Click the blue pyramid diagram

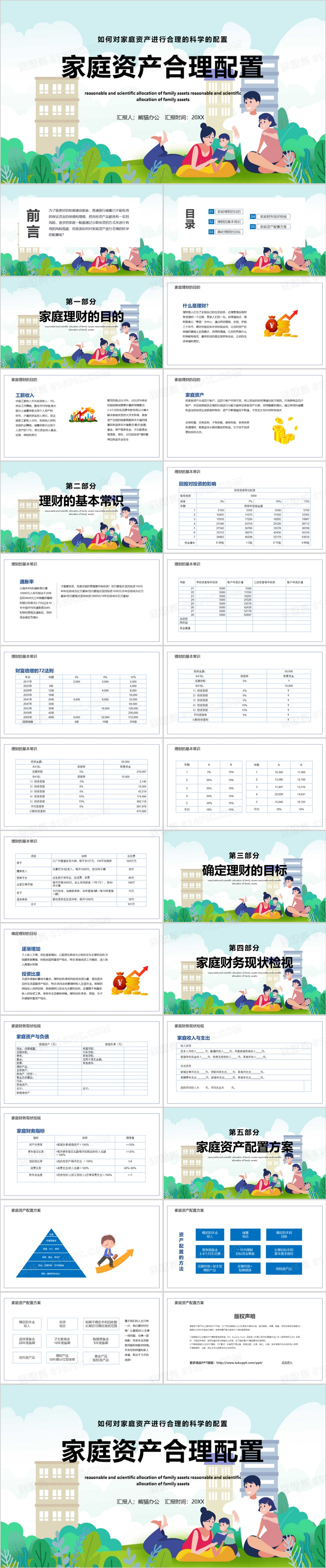pos(51,1253)
